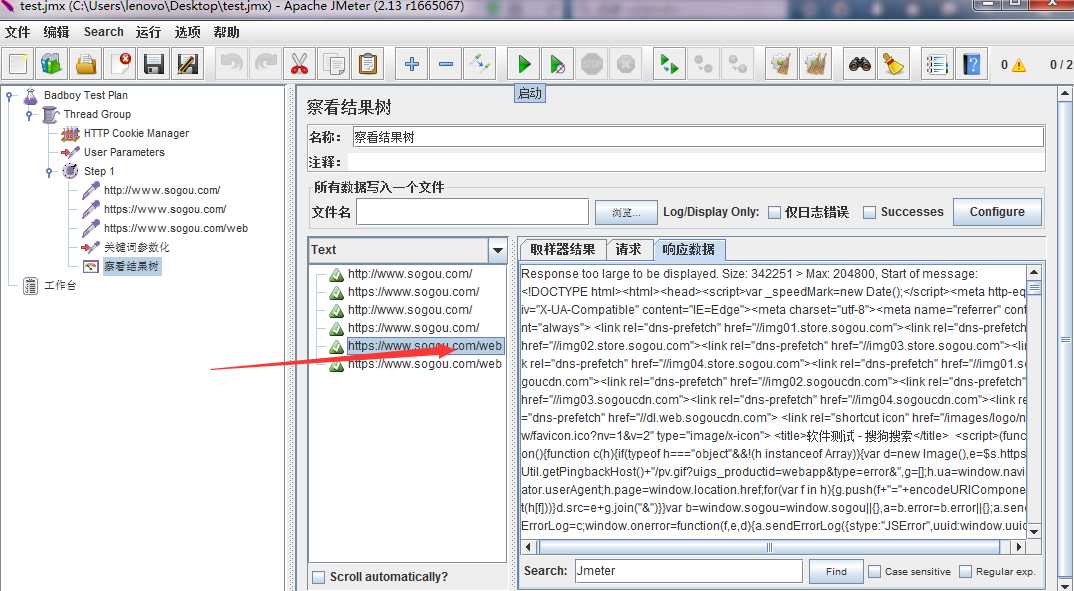Click the response data vertical scrollbar thumb
The image size is (1074, 591).
click(x=1034, y=288)
